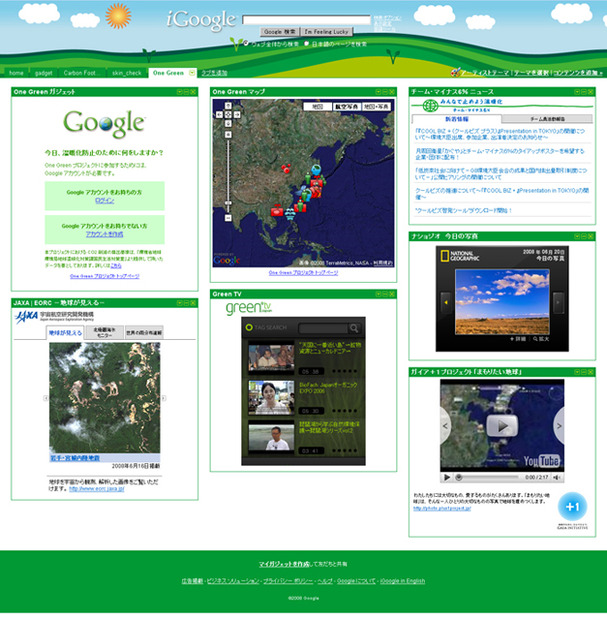The width and height of the screenshot is (607, 620).
Task: Open the Green TV gadget menu dropdown
Action: point(379,294)
